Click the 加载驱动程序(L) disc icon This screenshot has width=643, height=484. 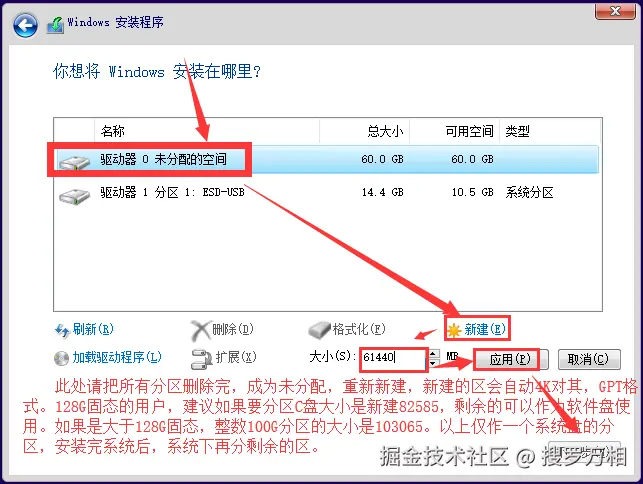click(62, 358)
